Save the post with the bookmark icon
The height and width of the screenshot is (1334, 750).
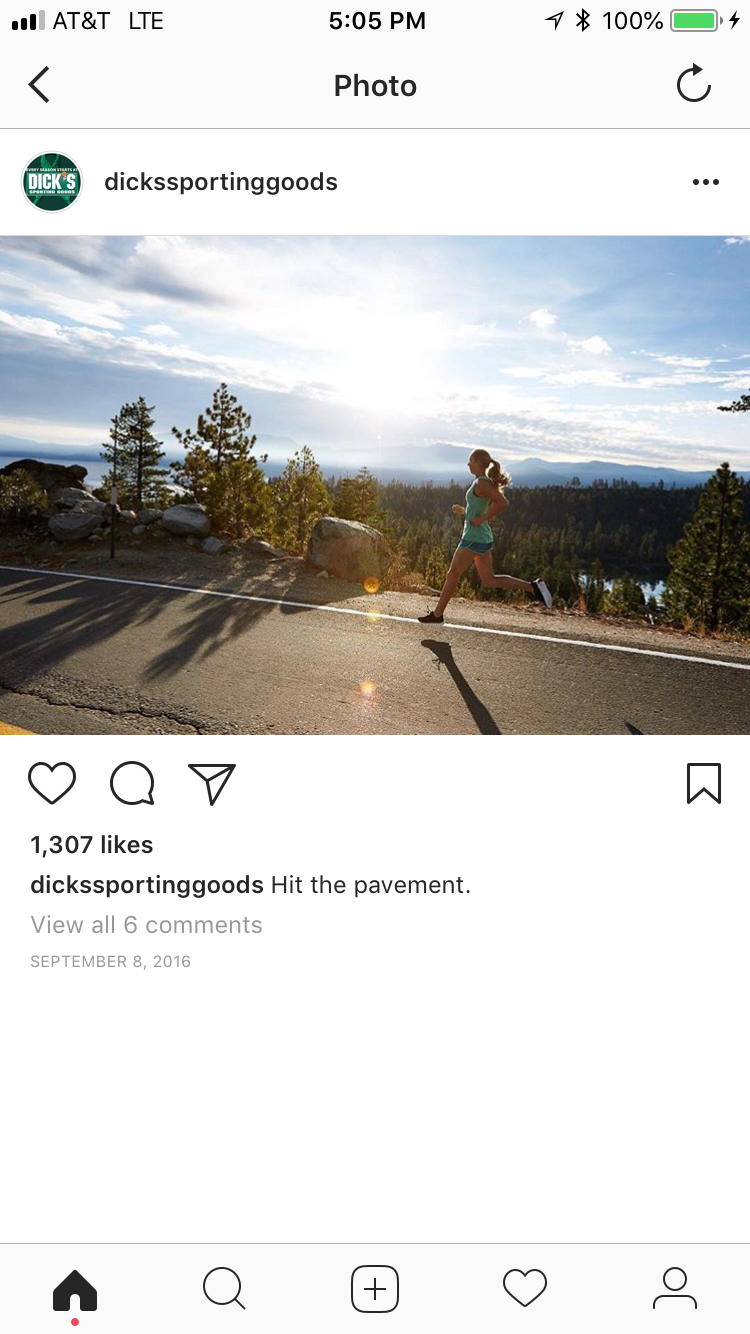coord(704,784)
